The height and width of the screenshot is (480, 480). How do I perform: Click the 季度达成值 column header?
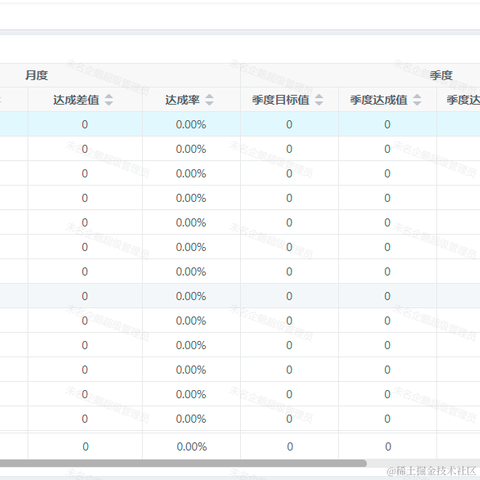(387, 100)
